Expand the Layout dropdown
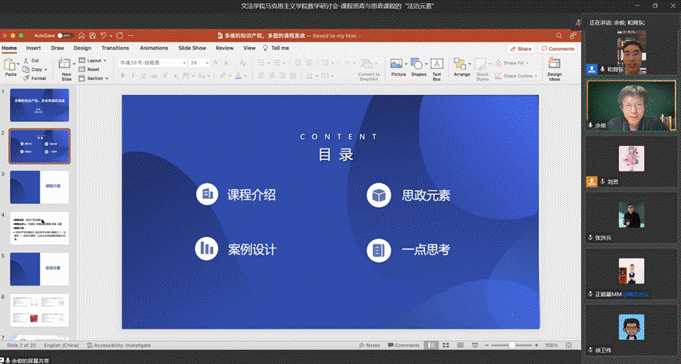The height and width of the screenshot is (364, 681). 93,60
